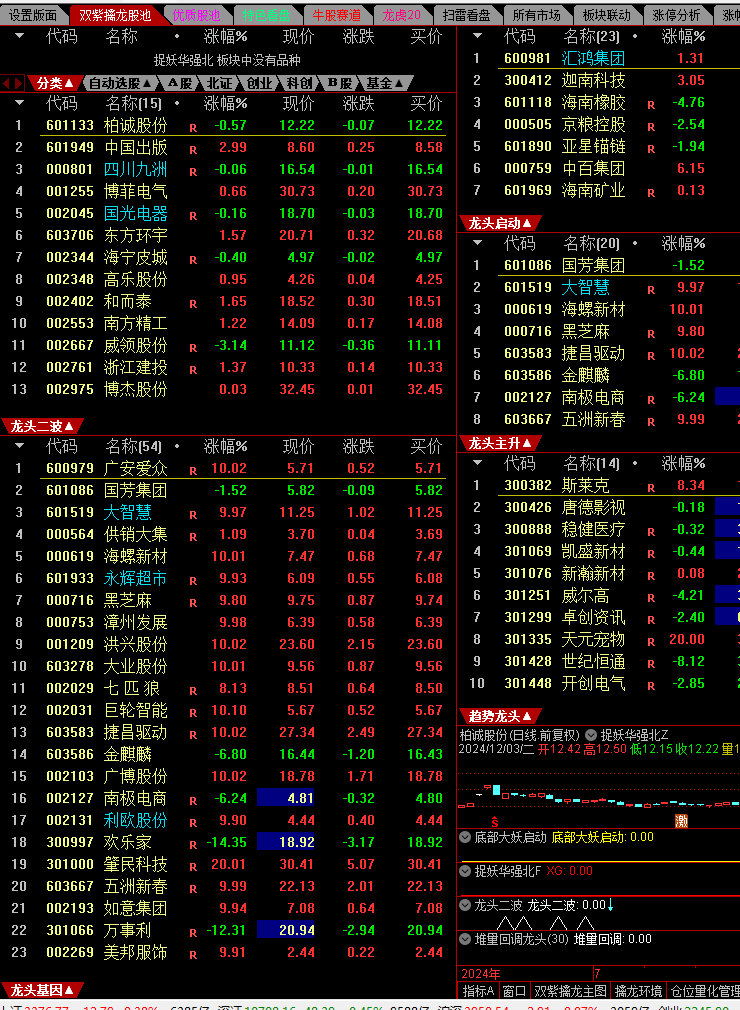Click highlighted 18.92 price of 欢乐家
Viewport: 740px width, 1010px height.
(x=286, y=842)
